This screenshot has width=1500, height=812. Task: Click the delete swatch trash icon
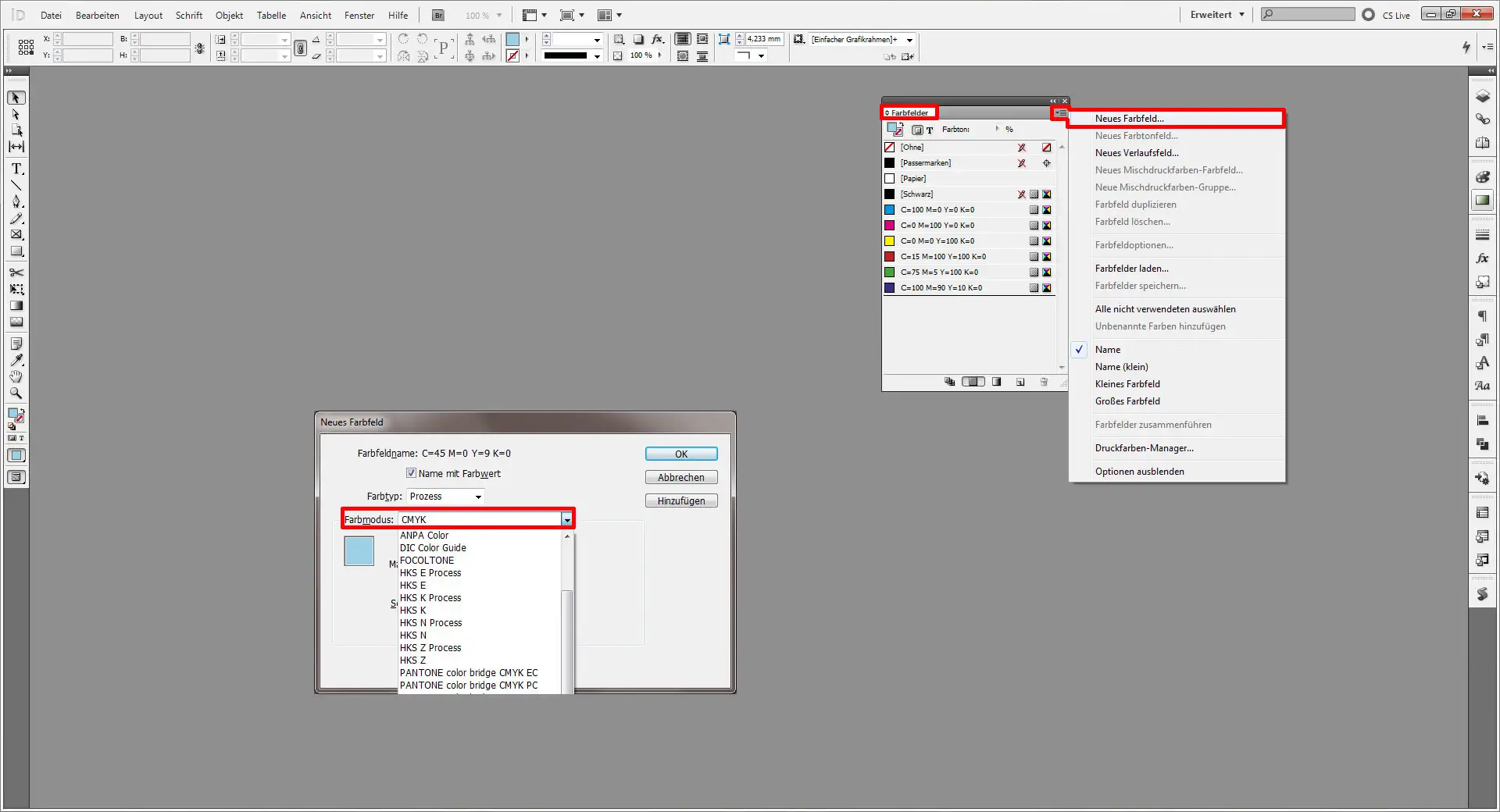pos(1045,383)
